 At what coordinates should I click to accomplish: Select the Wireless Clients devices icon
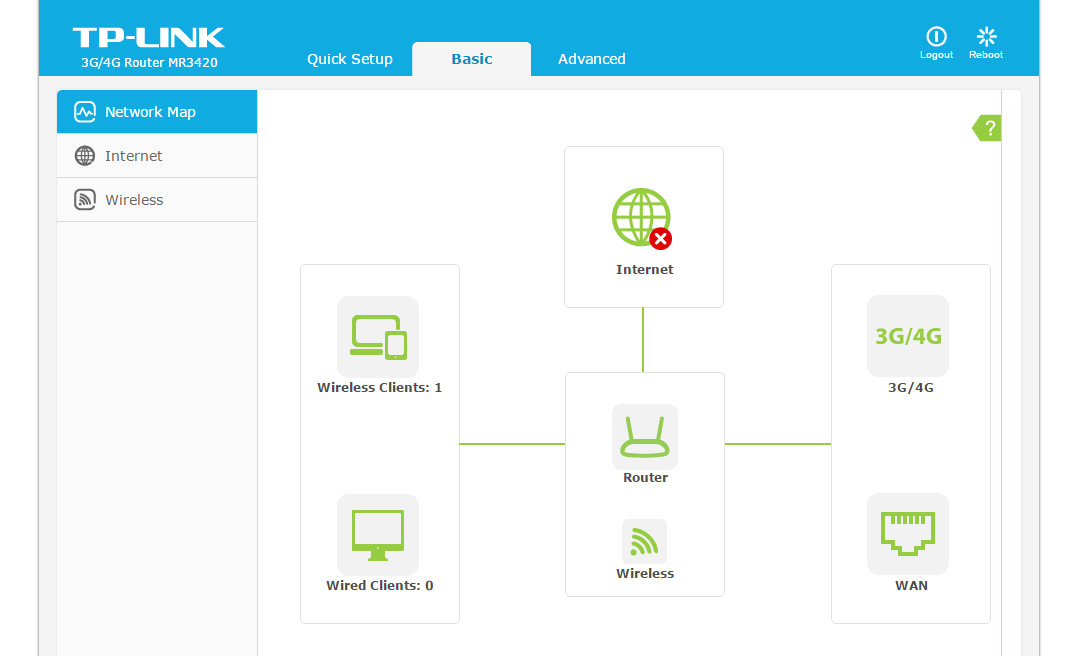(378, 337)
